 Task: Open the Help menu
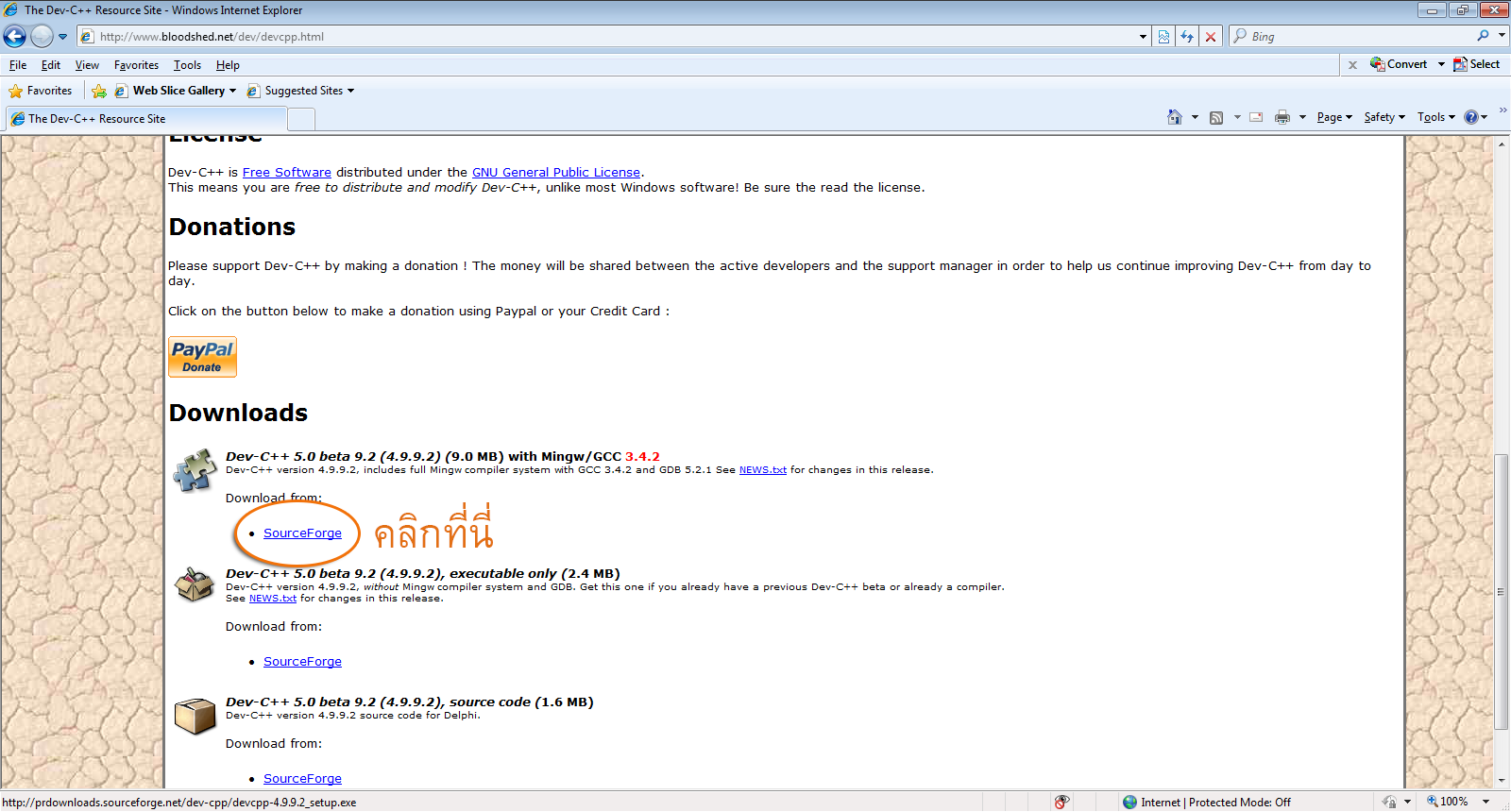tap(228, 65)
